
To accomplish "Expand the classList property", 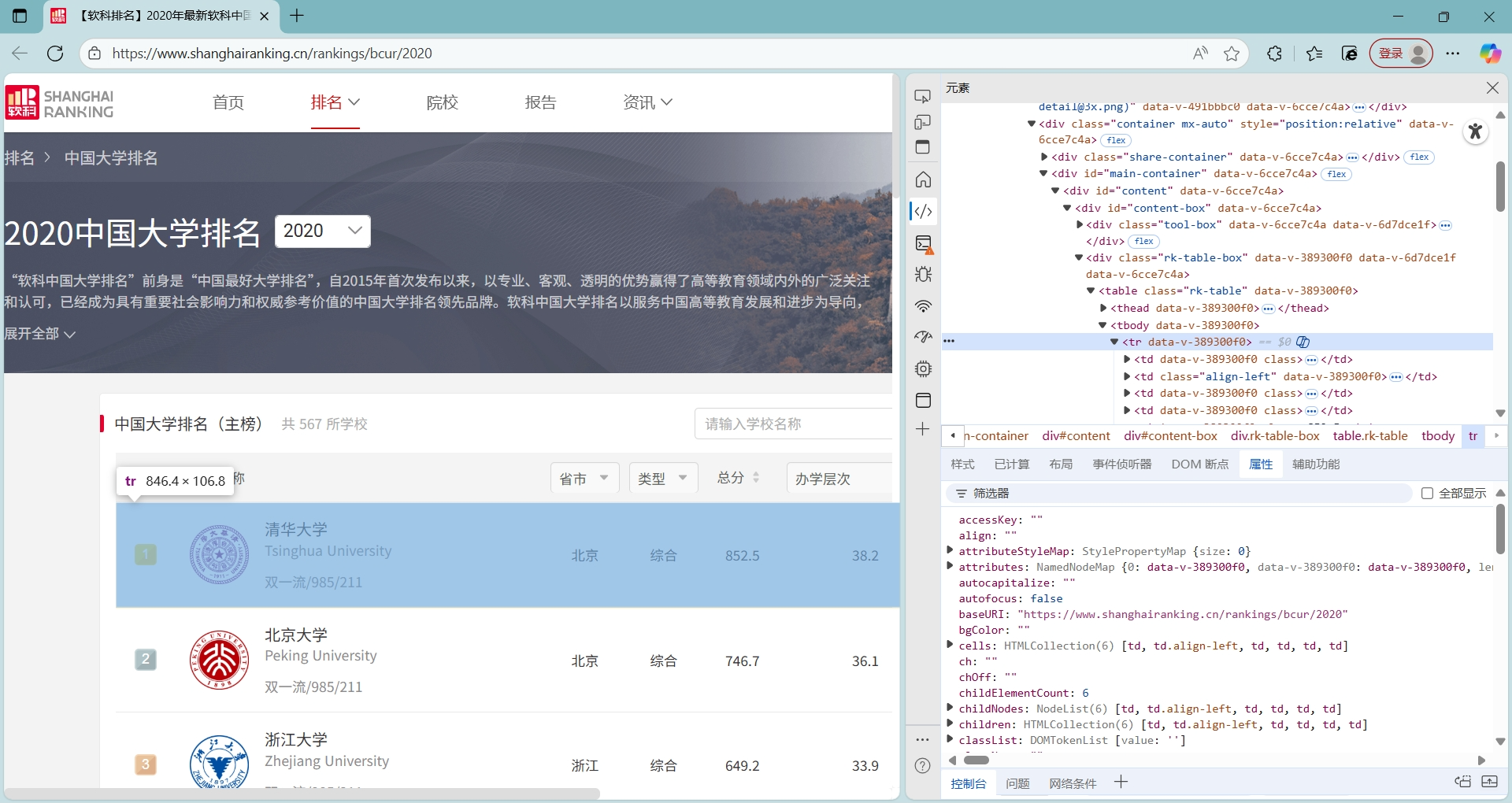I will click(x=950, y=739).
